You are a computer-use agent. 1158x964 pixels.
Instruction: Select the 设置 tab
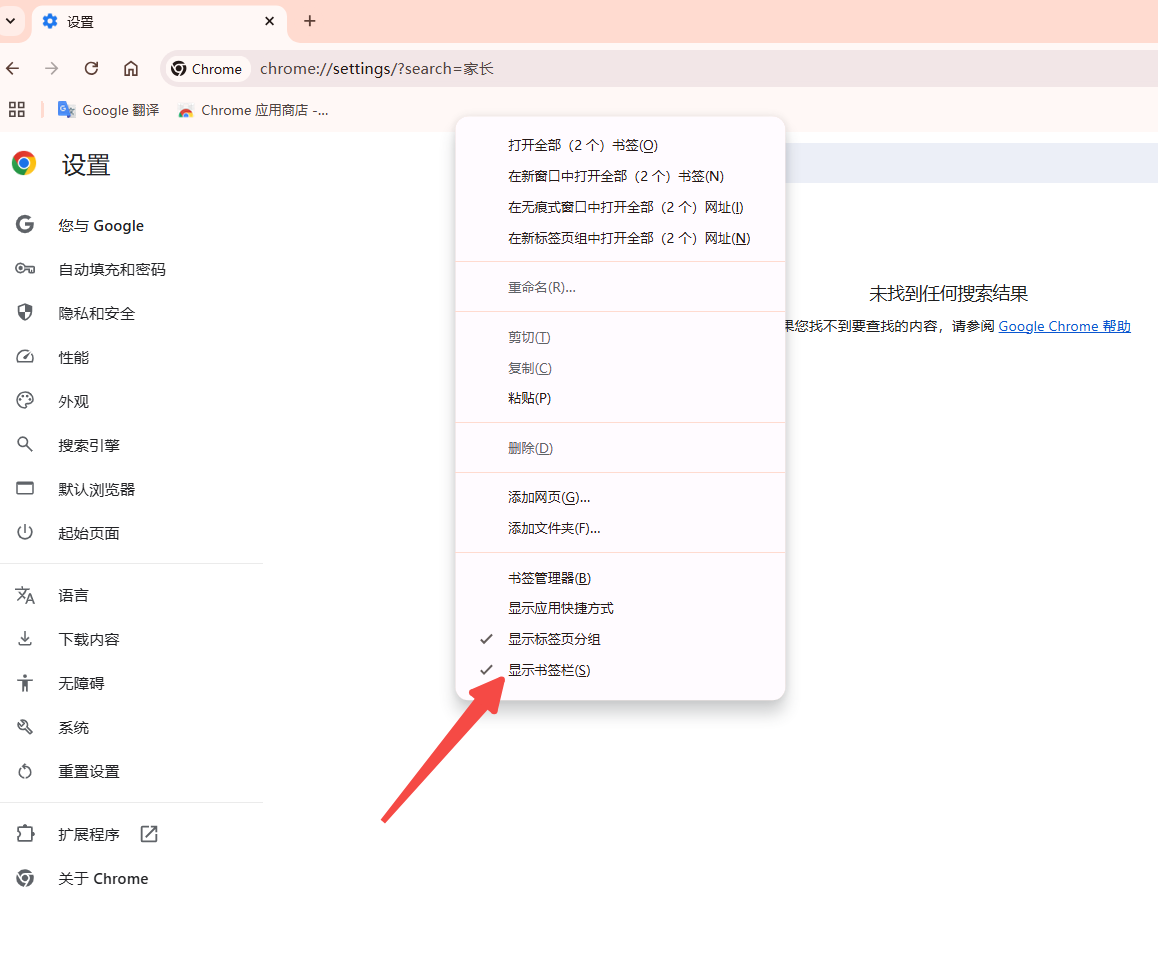click(x=159, y=21)
